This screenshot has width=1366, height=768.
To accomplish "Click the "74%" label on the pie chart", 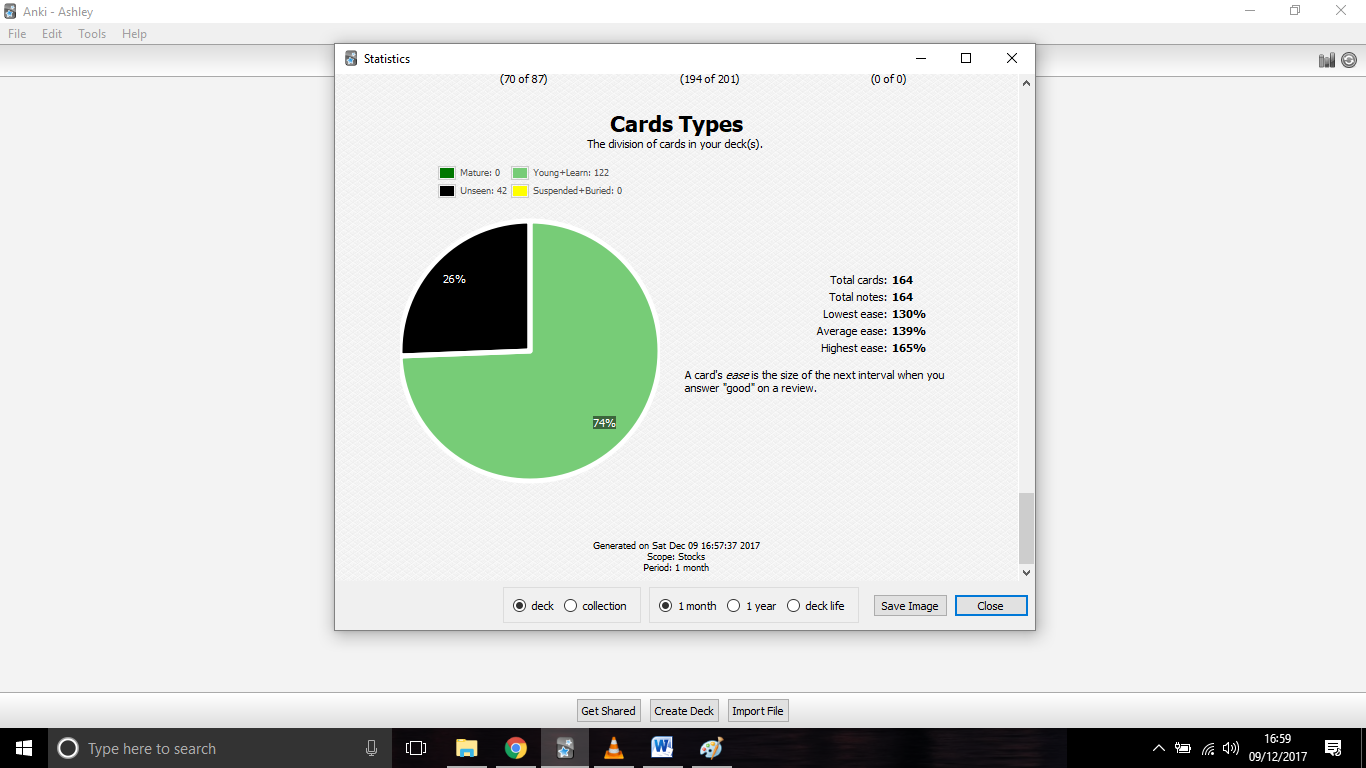I will (604, 423).
